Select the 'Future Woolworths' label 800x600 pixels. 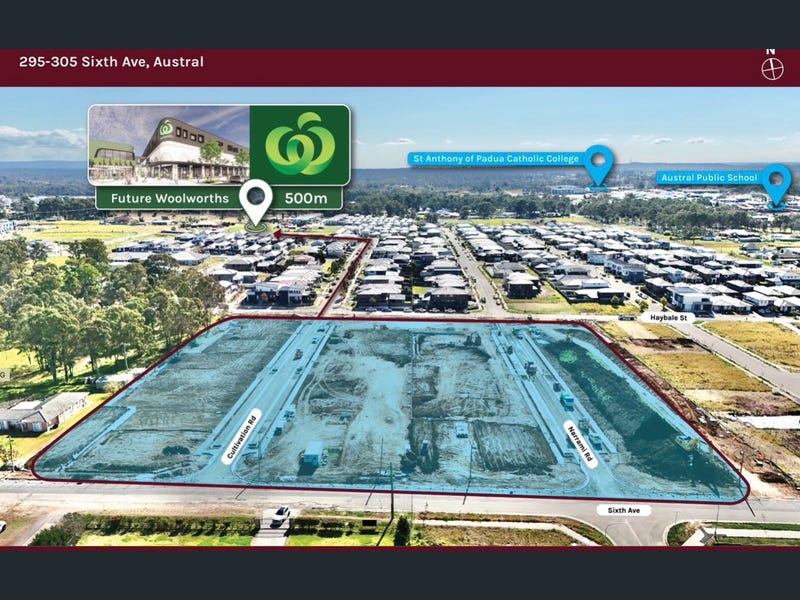(x=168, y=198)
